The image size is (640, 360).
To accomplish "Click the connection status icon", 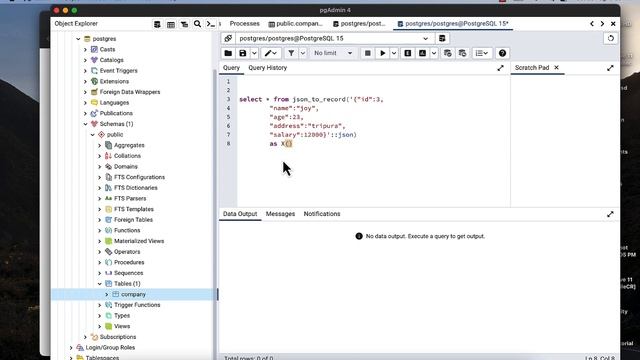I will tap(228, 38).
